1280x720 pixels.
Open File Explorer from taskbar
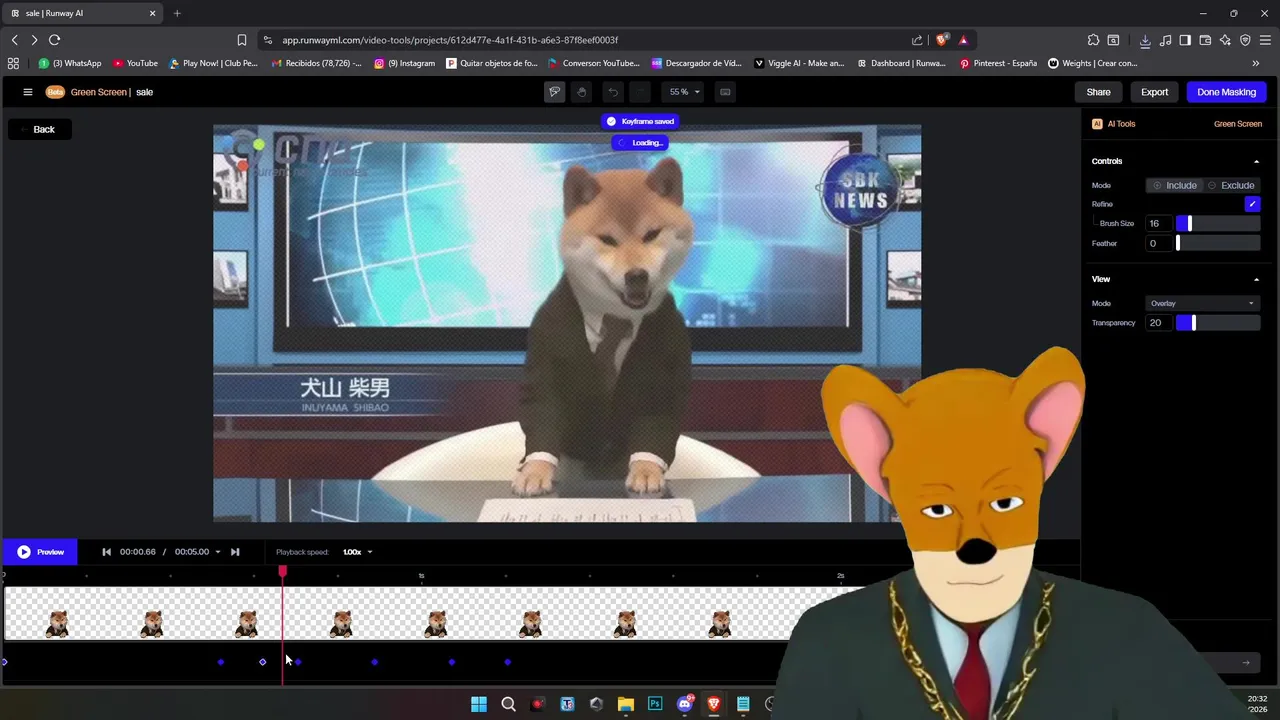626,704
